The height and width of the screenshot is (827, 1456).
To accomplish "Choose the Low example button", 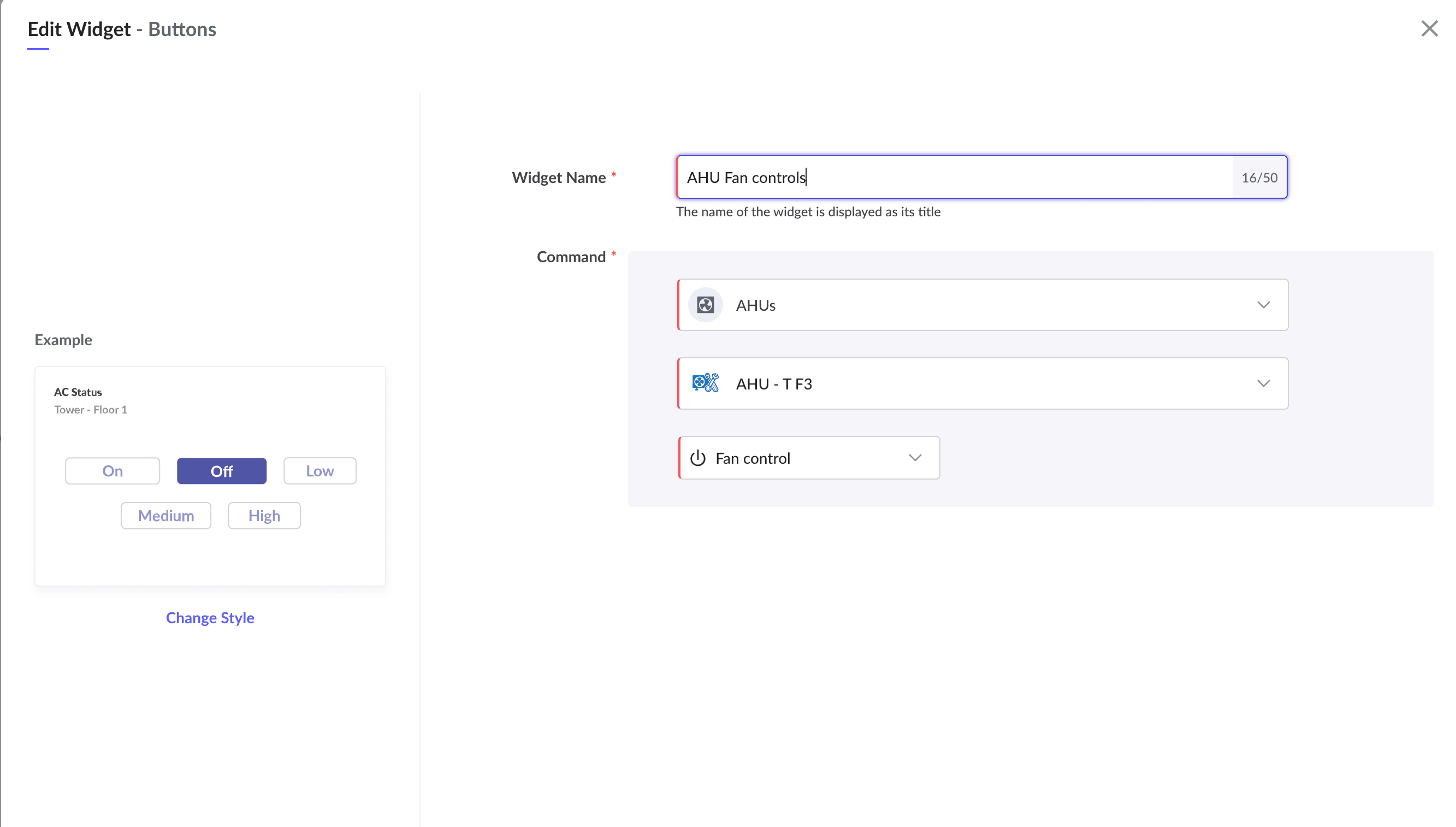I will (319, 471).
